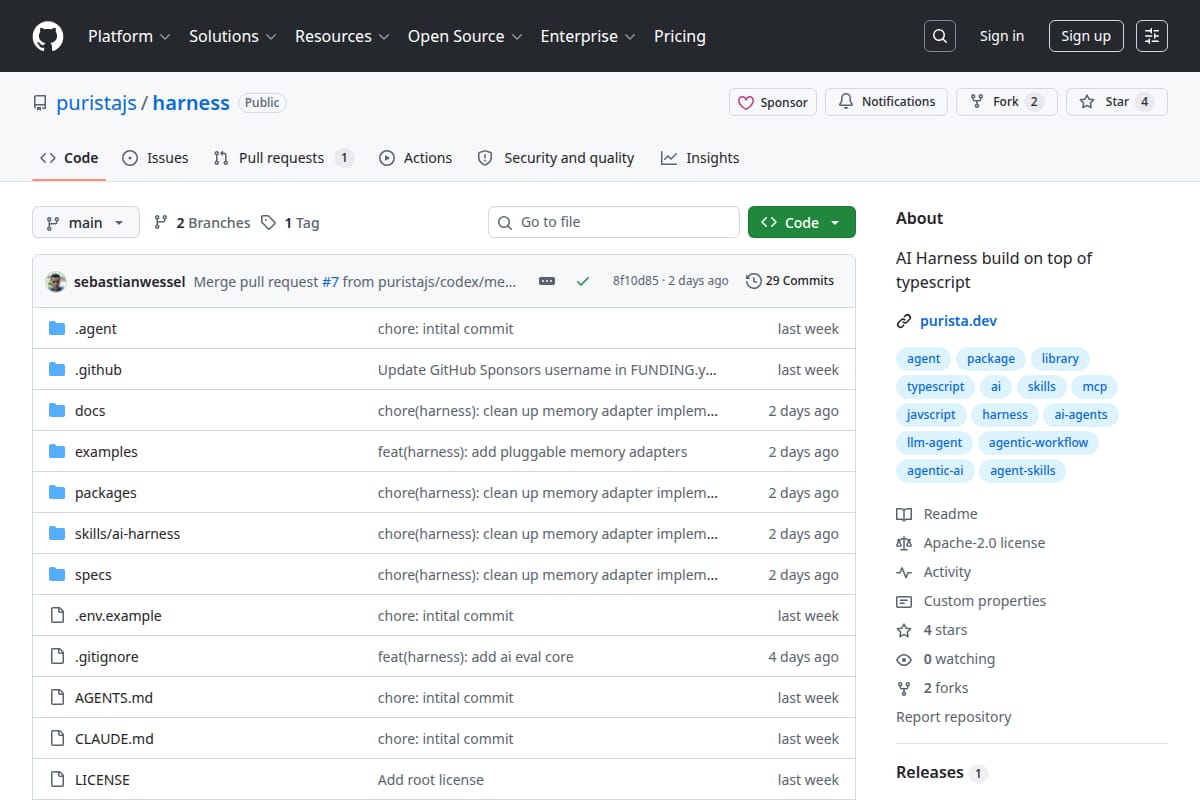This screenshot has width=1200, height=800.
Task: Open the harness repository name link
Action: pos(191,103)
